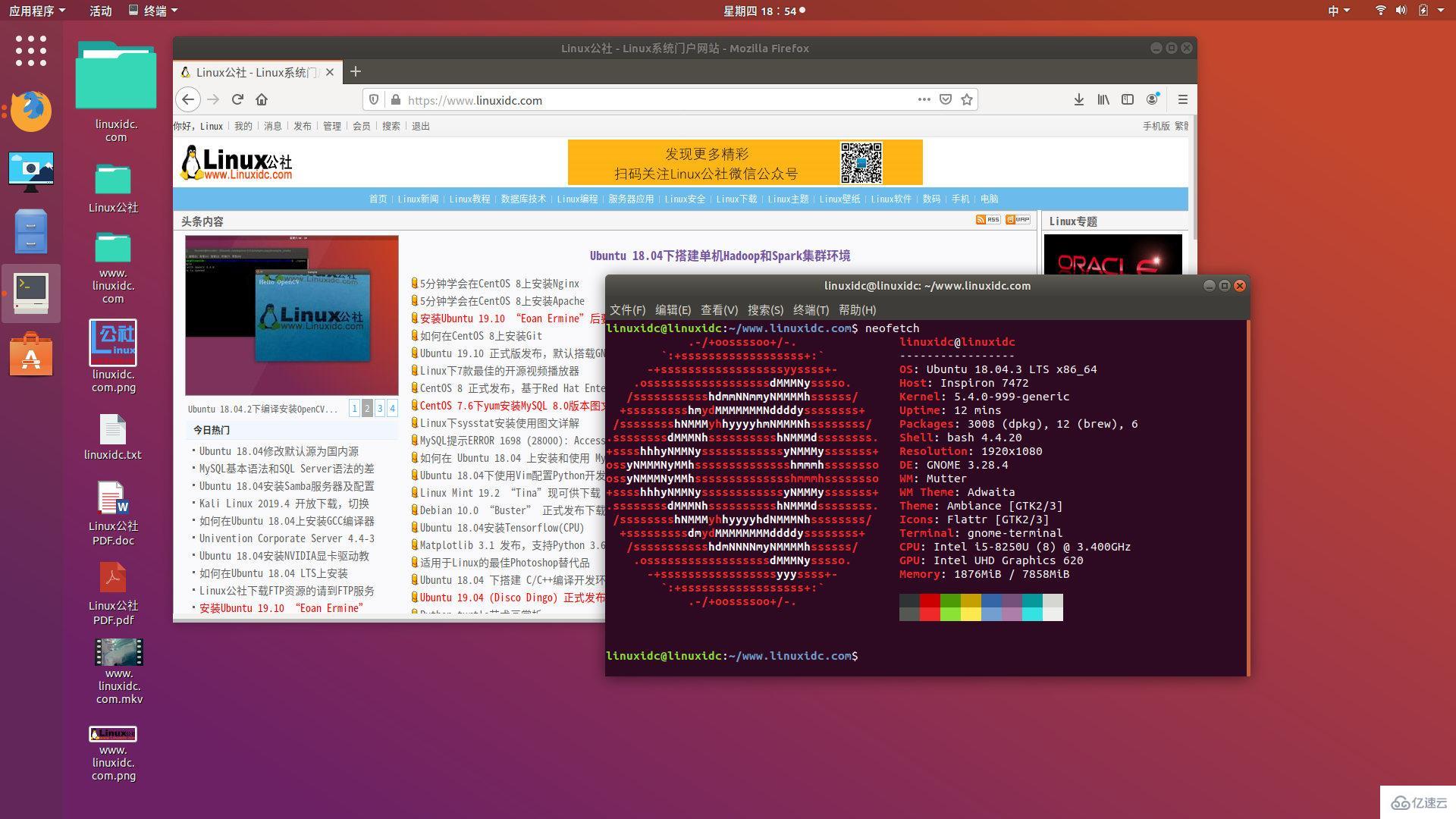Viewport: 1456px width, 819px height.
Task: Switch slideshow to page 3
Action: [x=380, y=408]
